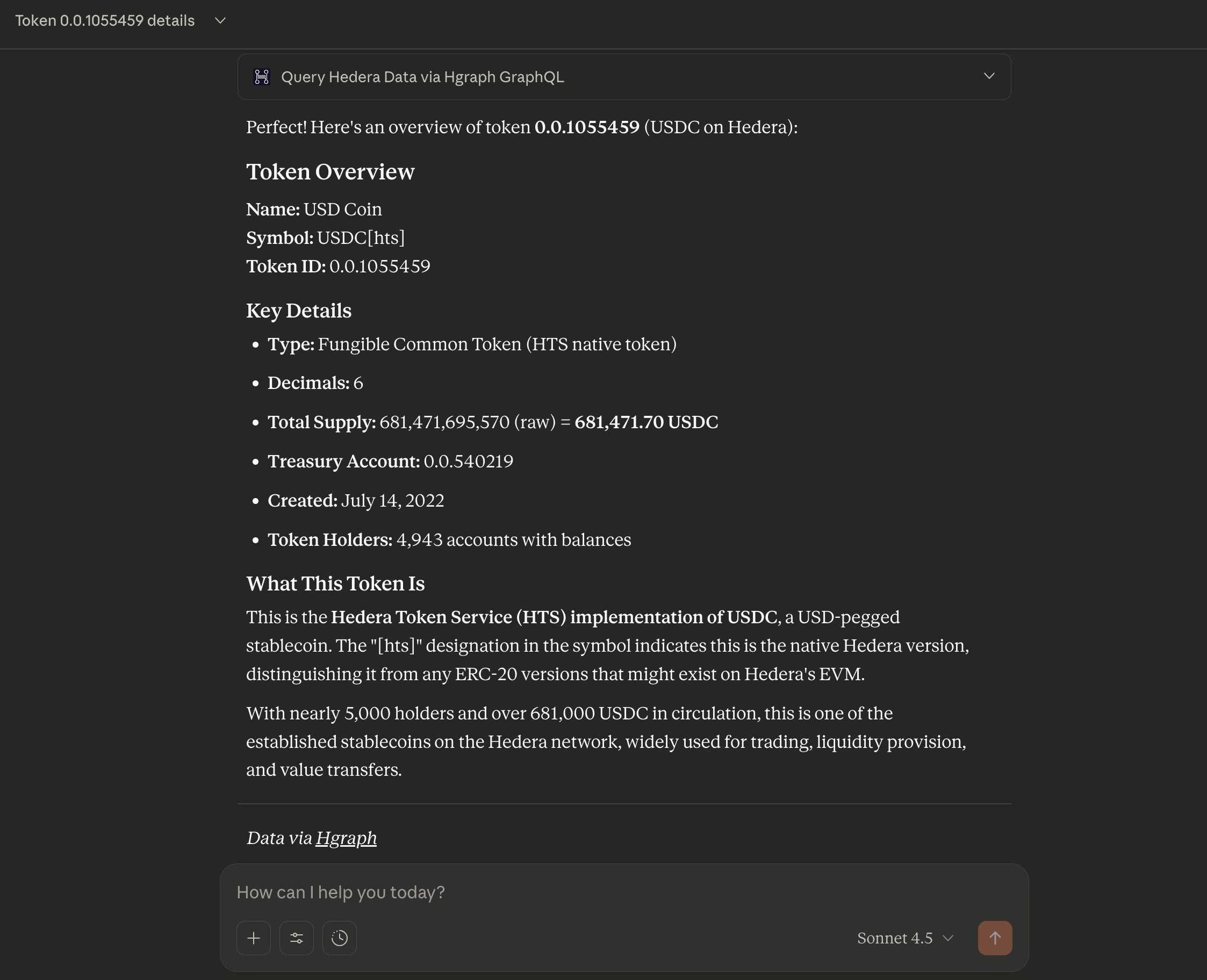The width and height of the screenshot is (1207, 980).
Task: Open chat history via the clock icon
Action: tap(339, 938)
